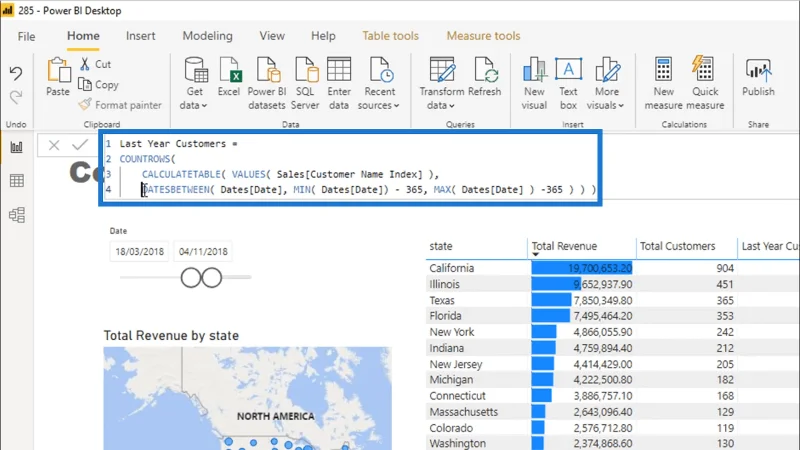This screenshot has height=450, width=800.
Task: Click the Redo arrow icon
Action: tap(16, 97)
